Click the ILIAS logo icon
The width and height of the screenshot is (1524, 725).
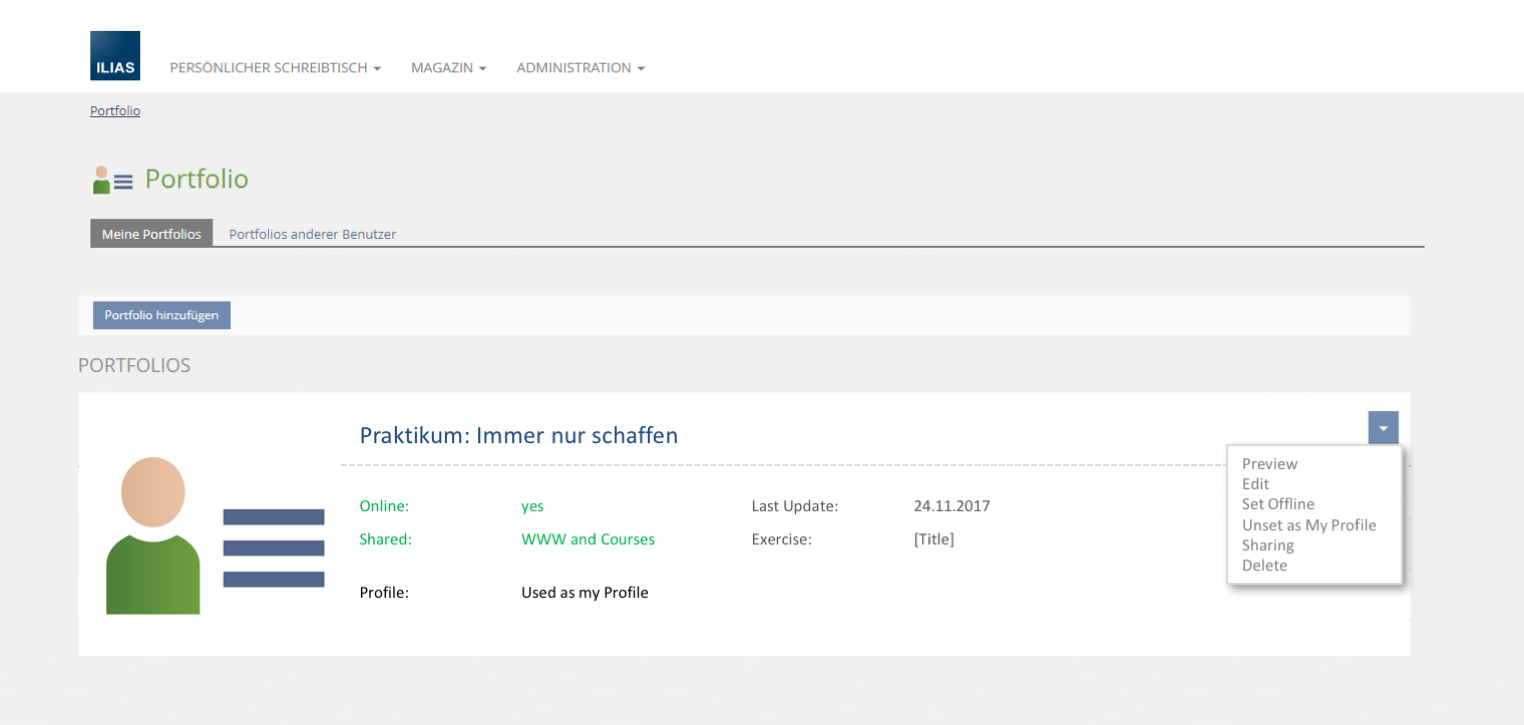coord(115,56)
